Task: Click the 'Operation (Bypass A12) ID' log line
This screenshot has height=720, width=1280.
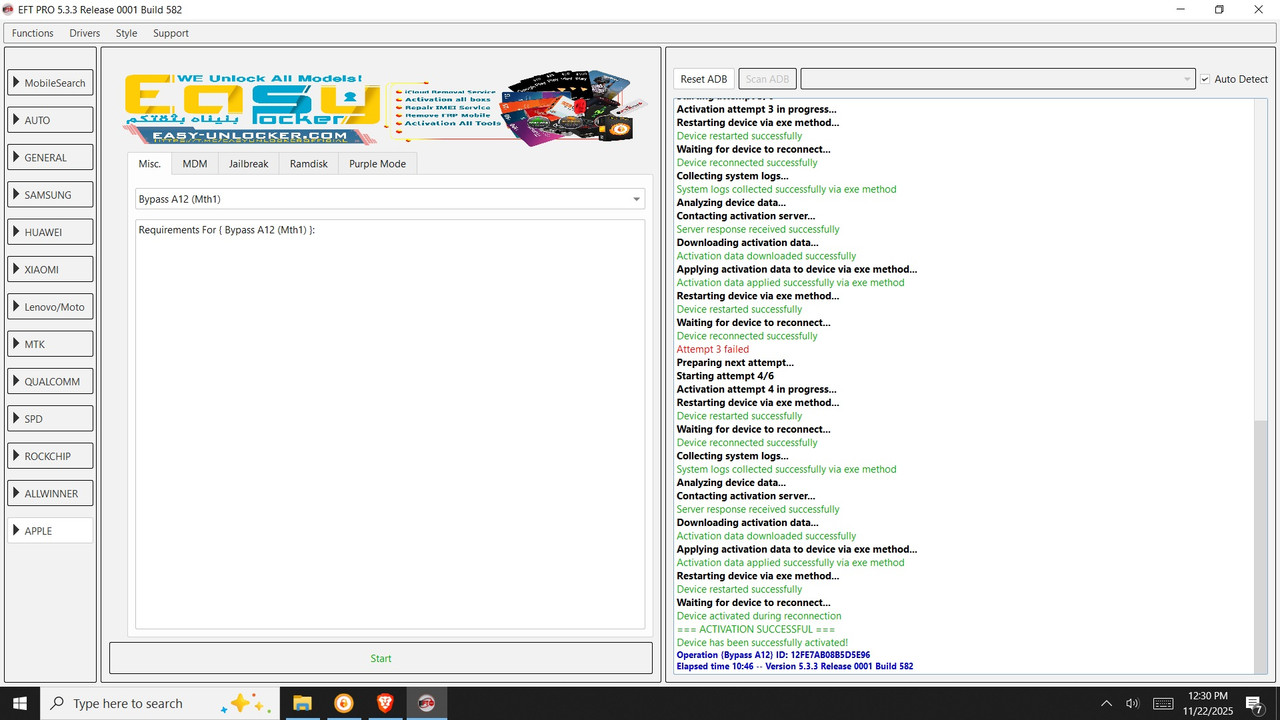Action: pyautogui.click(x=773, y=655)
